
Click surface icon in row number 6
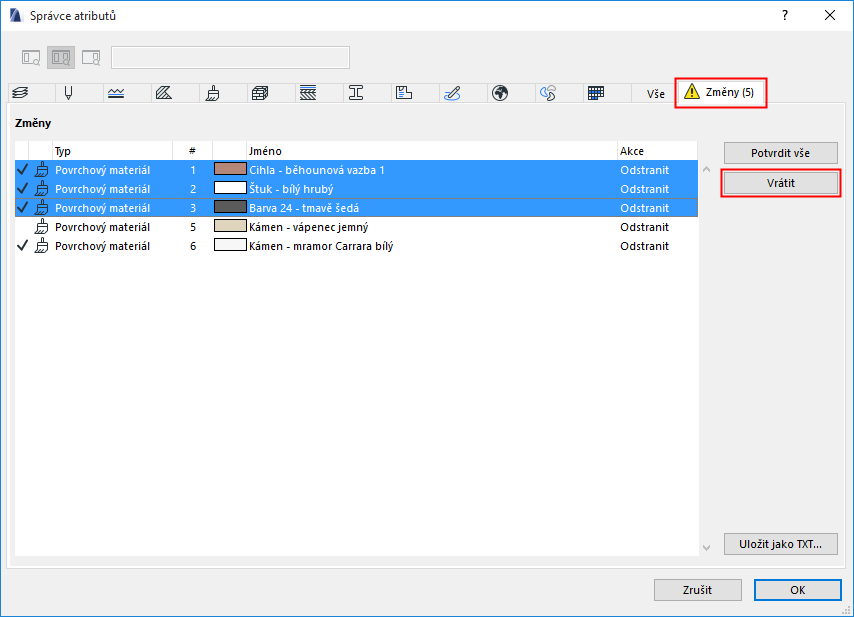tap(41, 246)
